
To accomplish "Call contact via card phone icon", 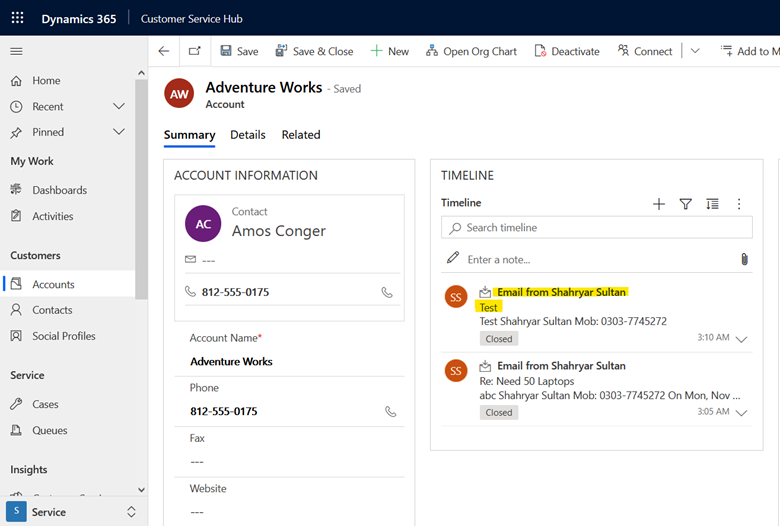I will tap(387, 293).
